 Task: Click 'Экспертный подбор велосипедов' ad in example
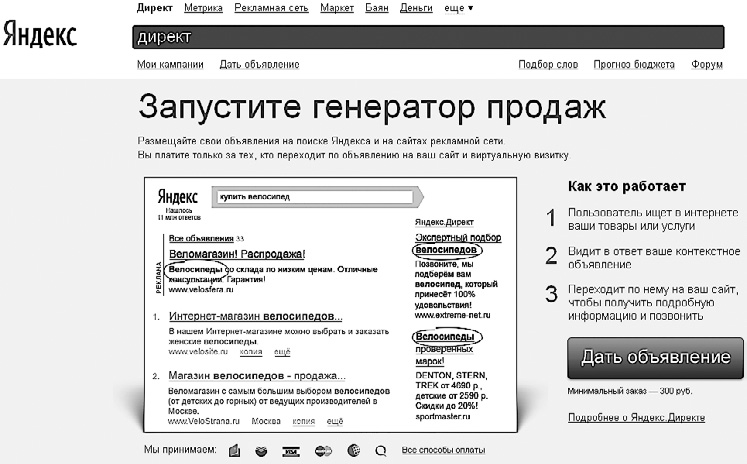click(x=457, y=243)
